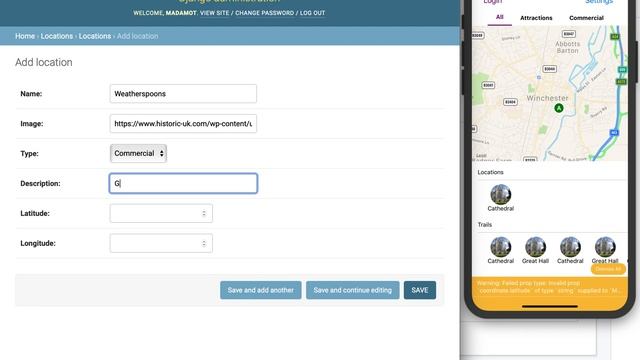Focus the Latitude number field
This screenshot has height=360, width=640.
tap(161, 213)
